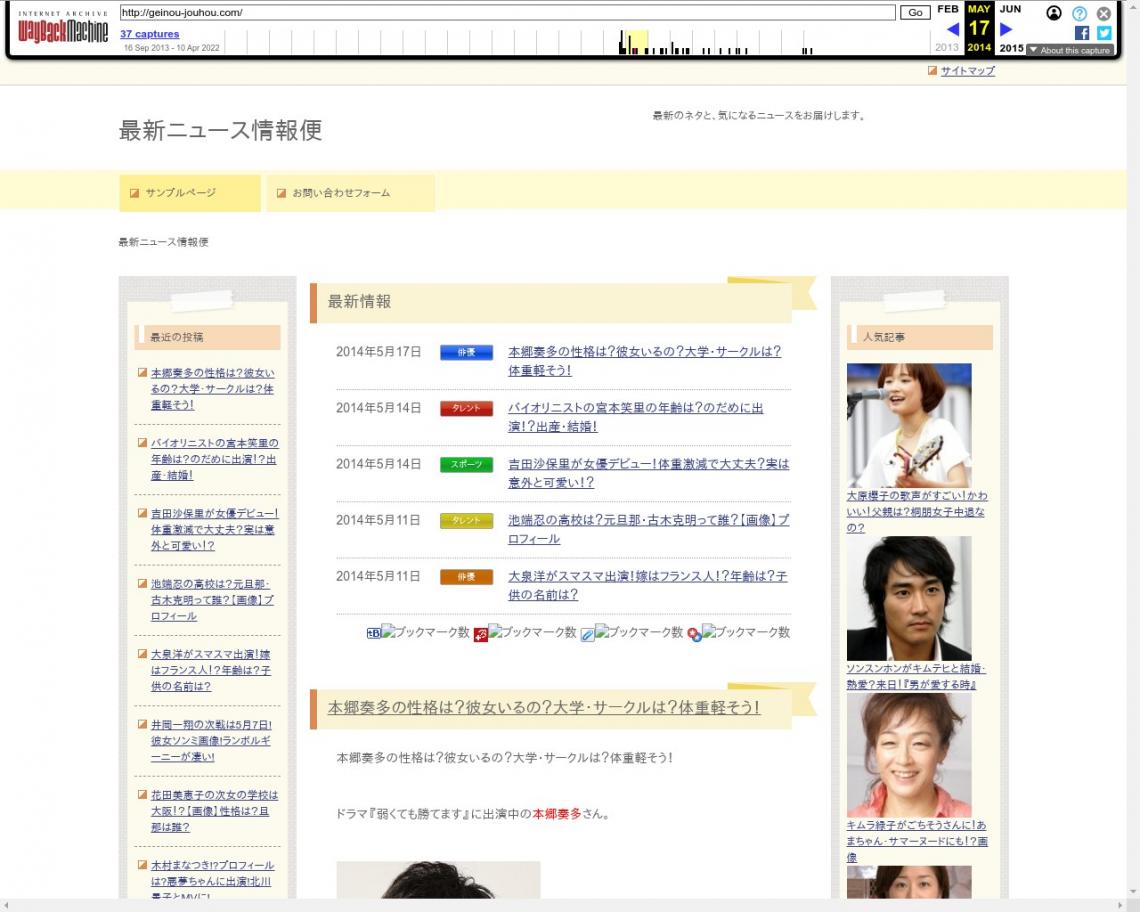Expand the About this capture dropdown

point(1069,50)
